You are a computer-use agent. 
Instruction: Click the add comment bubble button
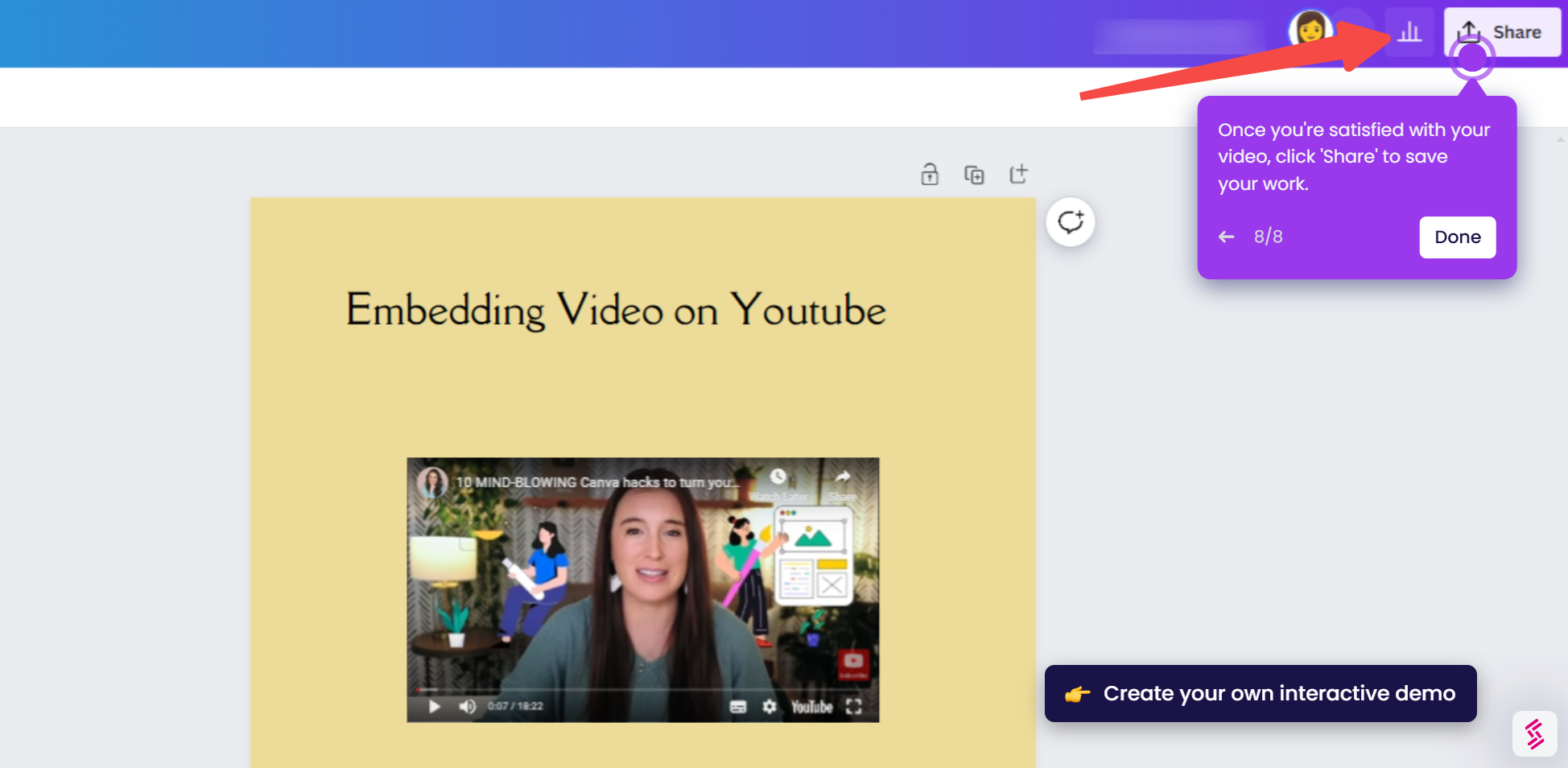click(x=1070, y=222)
